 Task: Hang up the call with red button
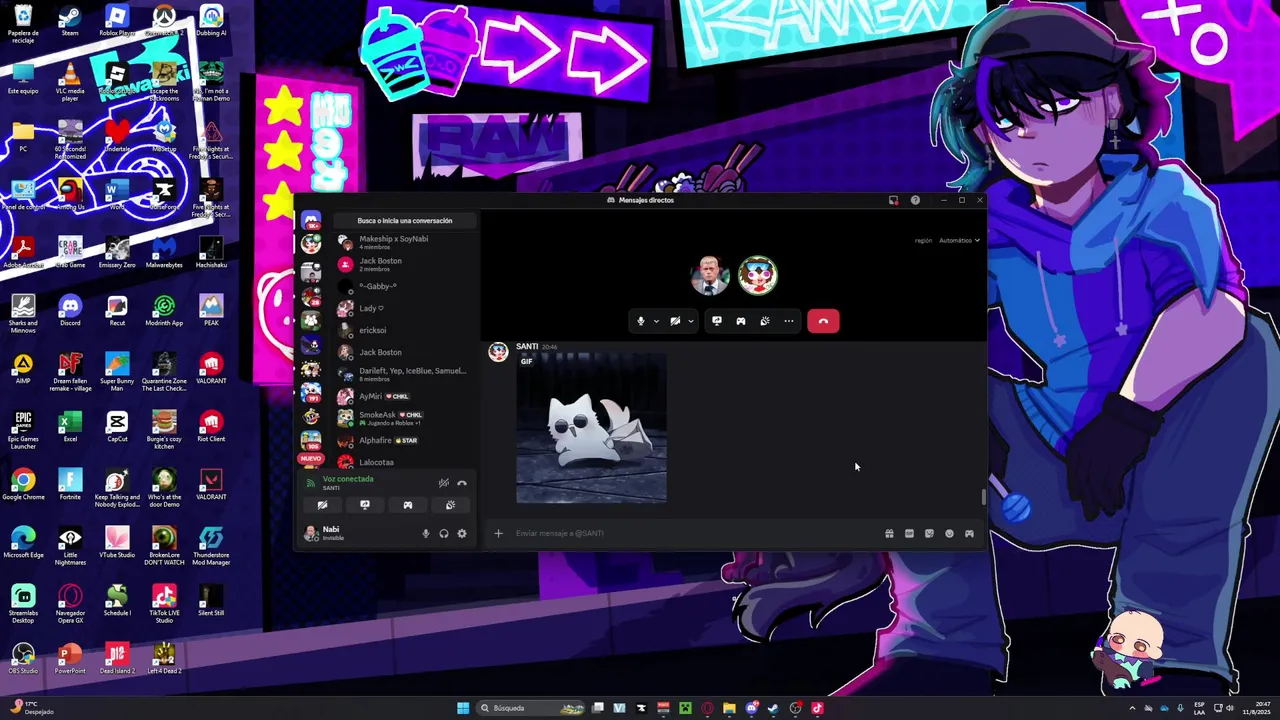[x=823, y=321]
